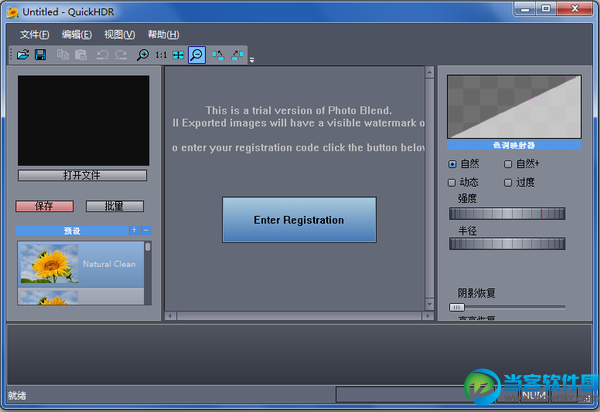Click the 就绪 status bar text
Viewport: 600px width, 412px height.
pyautogui.click(x=17, y=396)
